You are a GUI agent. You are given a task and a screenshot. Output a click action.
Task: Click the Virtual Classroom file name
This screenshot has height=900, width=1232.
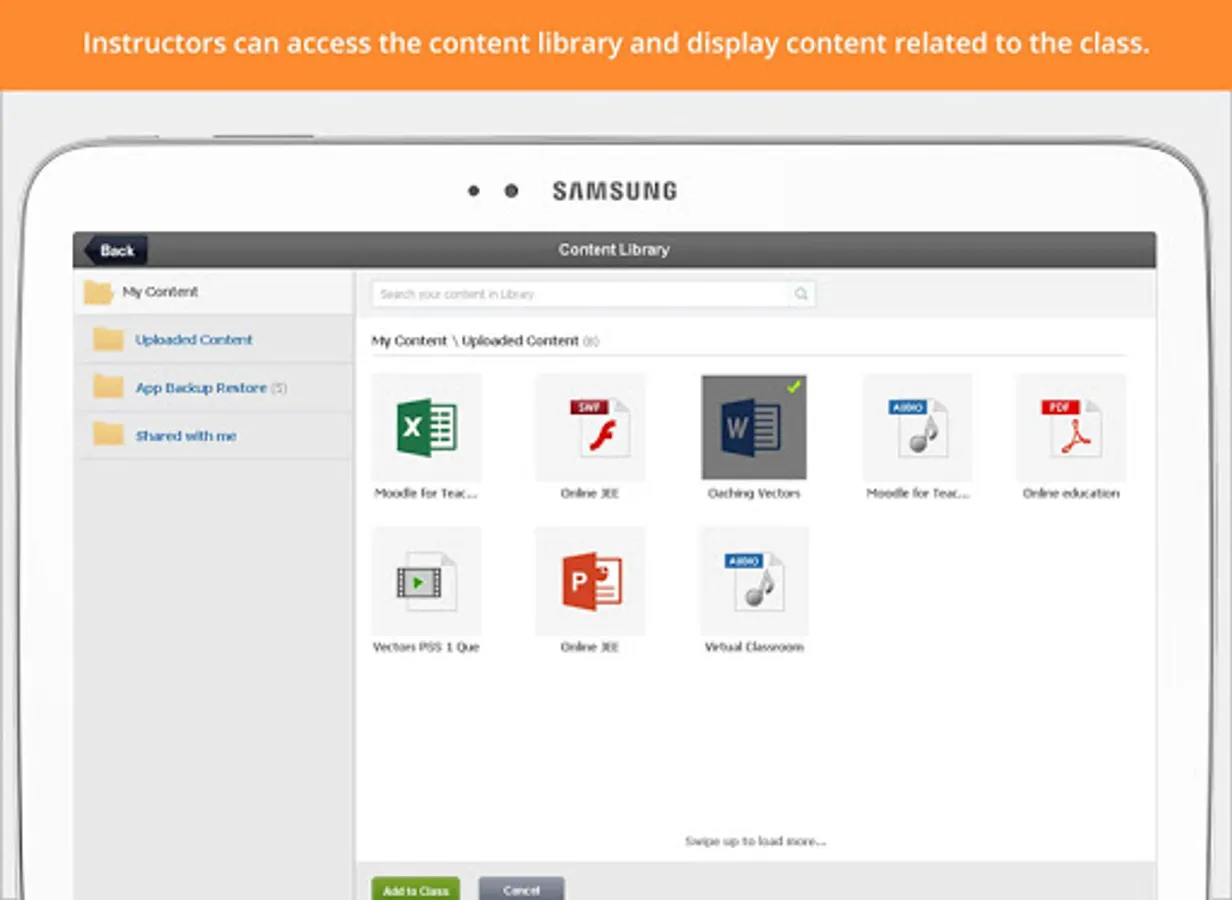tap(754, 647)
